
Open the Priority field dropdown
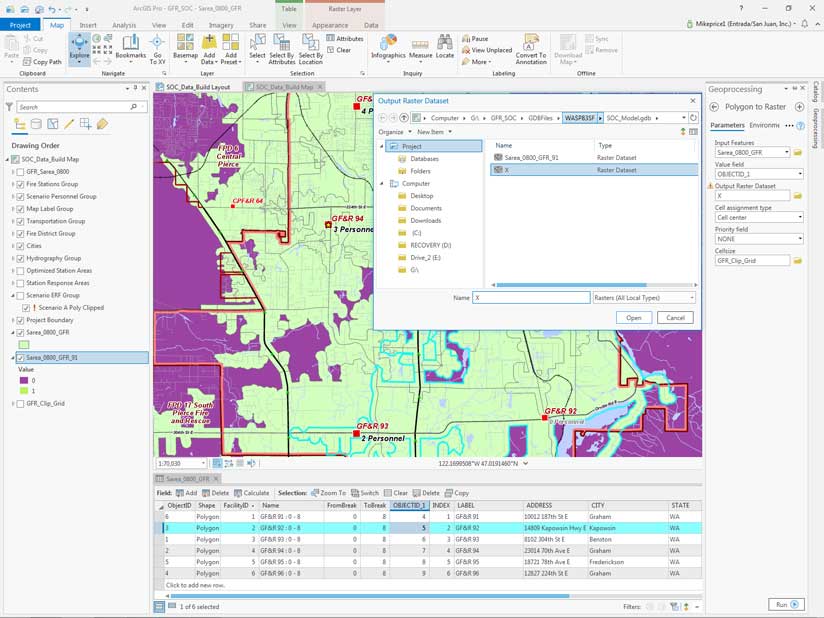pyautogui.click(x=758, y=239)
